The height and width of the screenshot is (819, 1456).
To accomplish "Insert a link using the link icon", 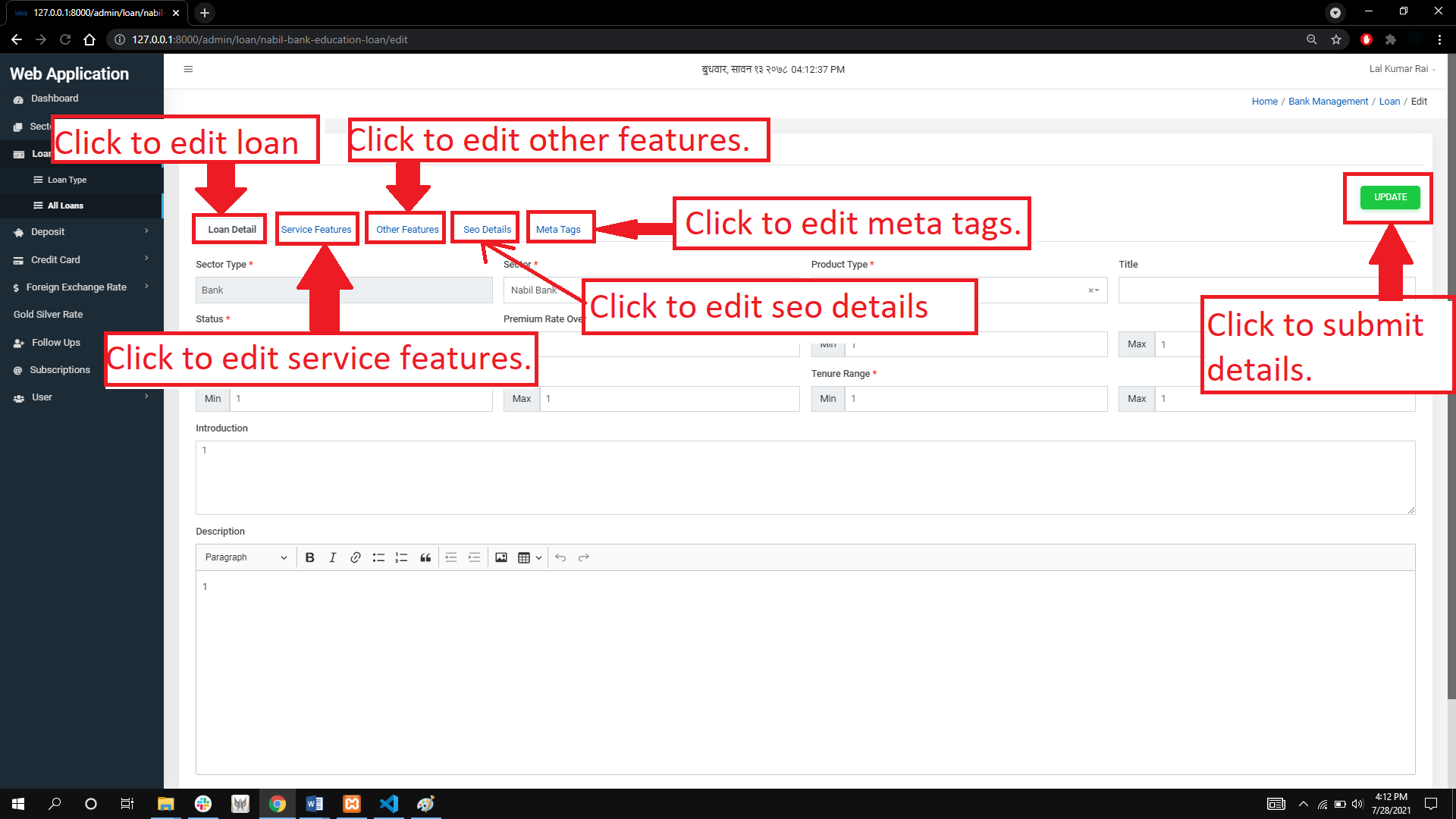I will click(355, 557).
